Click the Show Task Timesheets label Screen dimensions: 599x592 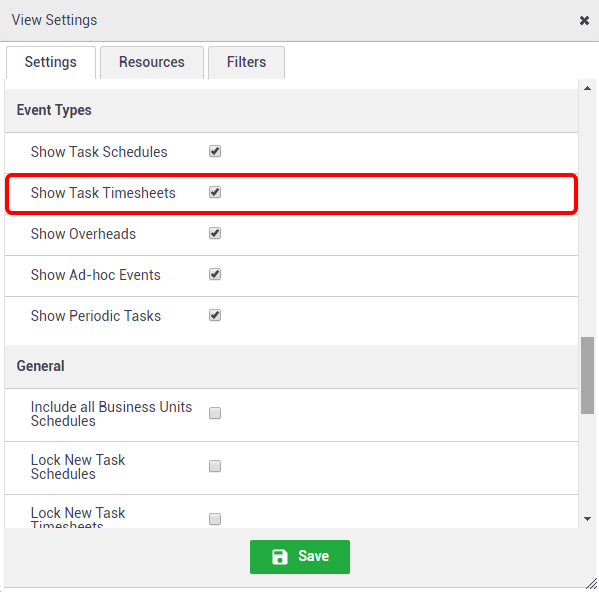(x=103, y=192)
